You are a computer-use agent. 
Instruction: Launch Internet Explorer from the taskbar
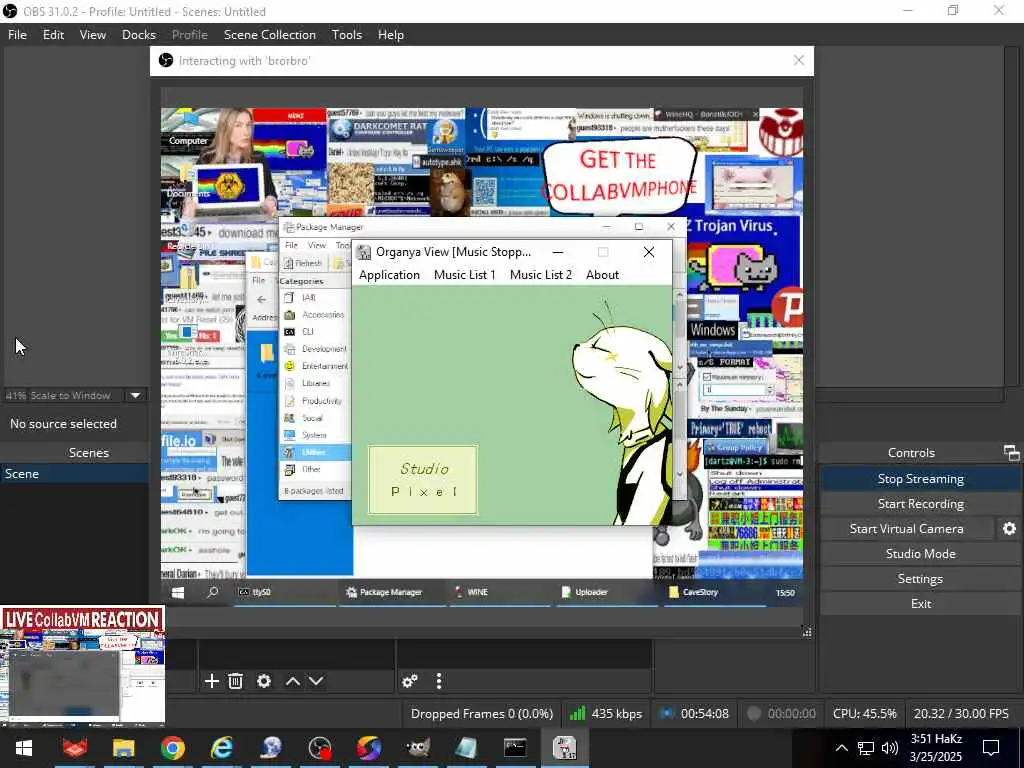tap(221, 748)
